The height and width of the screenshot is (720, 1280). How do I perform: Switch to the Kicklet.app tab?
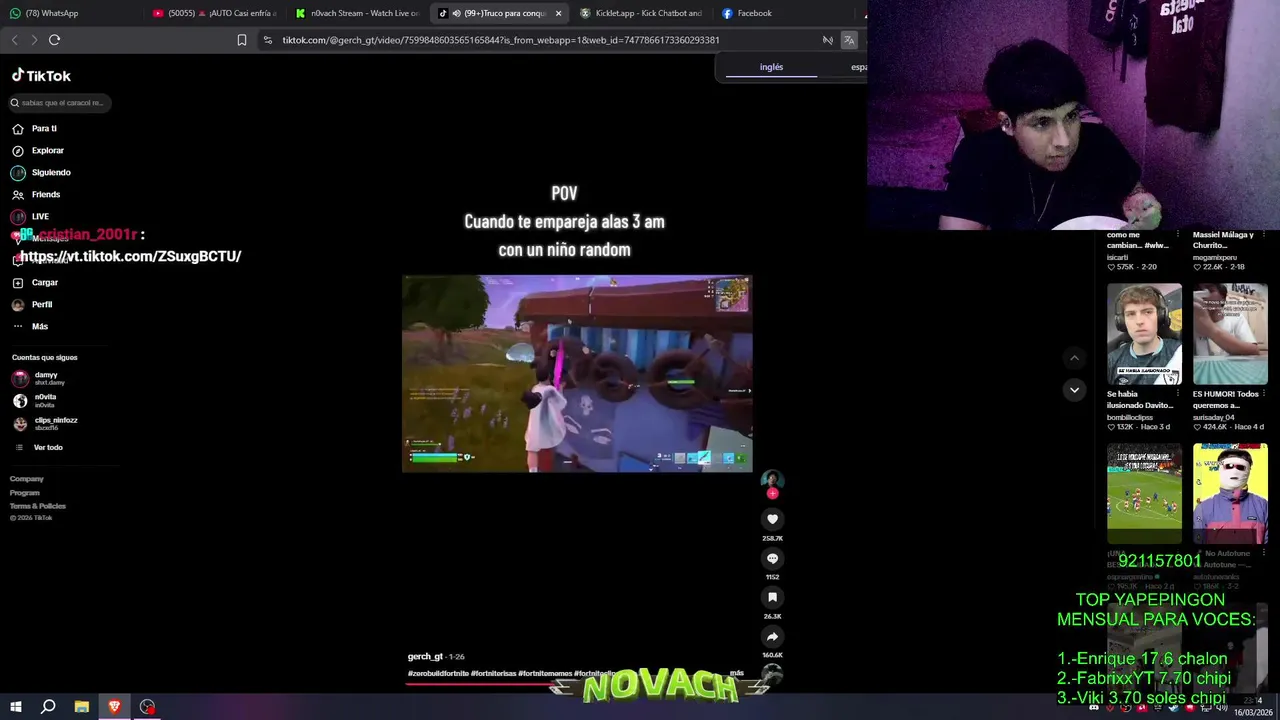click(x=642, y=13)
